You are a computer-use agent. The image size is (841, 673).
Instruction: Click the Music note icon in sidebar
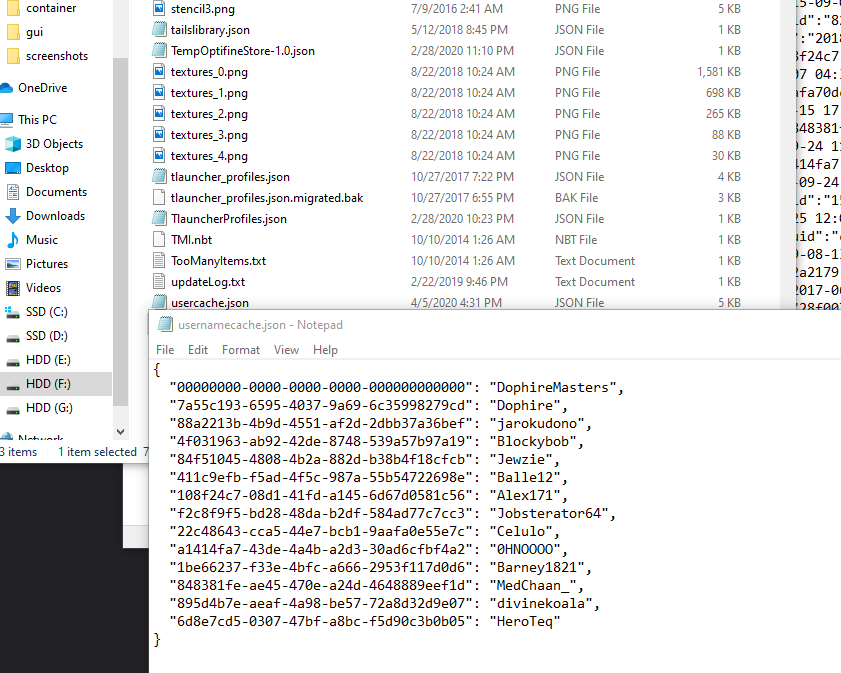pos(12,240)
